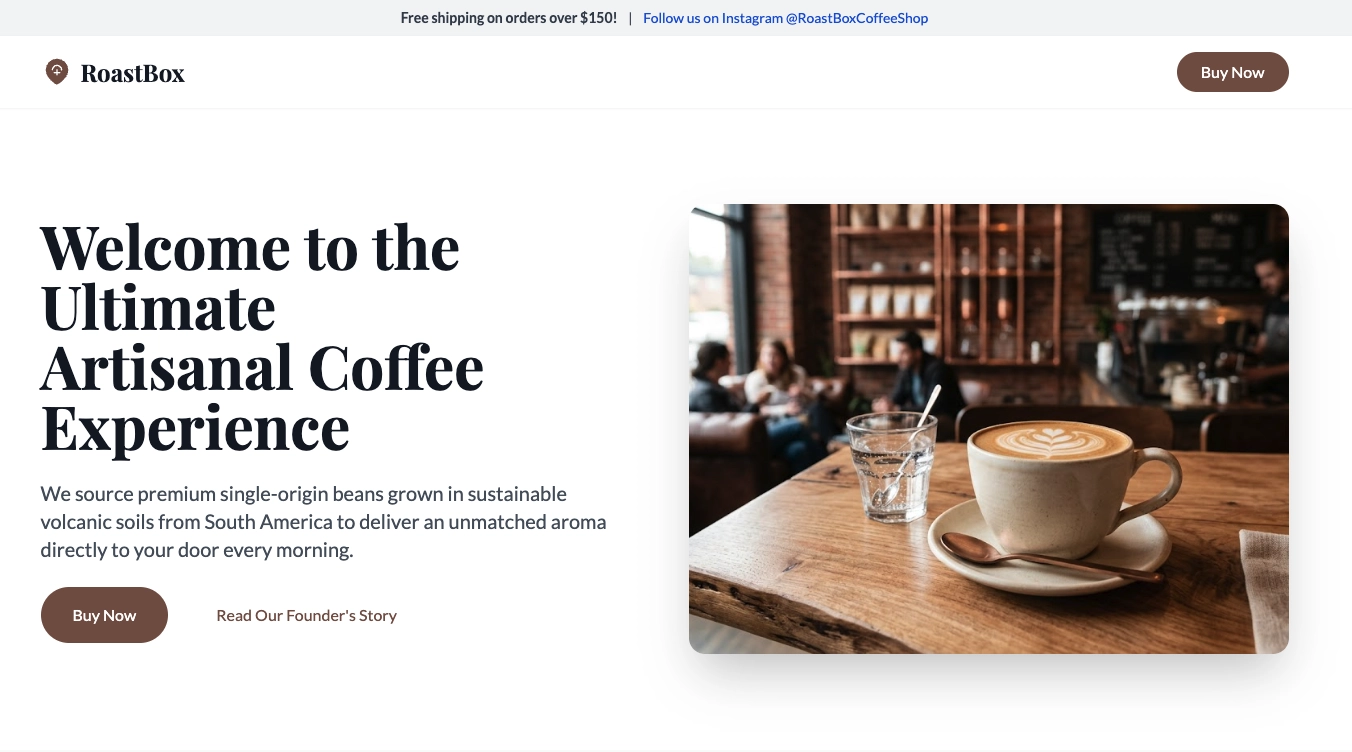Follow the Instagram @RoastBoxCoffeeShop link
Screen dimensions: 1352x752
pos(785,18)
